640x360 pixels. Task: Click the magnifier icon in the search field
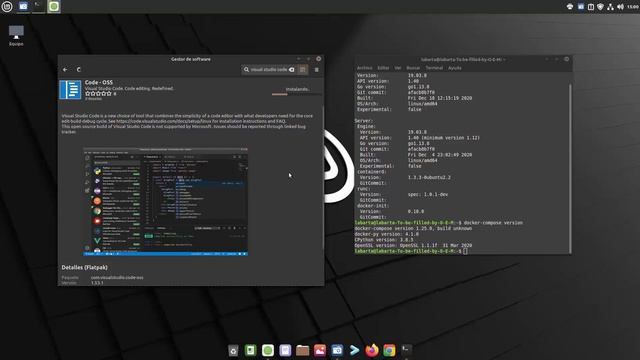coord(247,70)
